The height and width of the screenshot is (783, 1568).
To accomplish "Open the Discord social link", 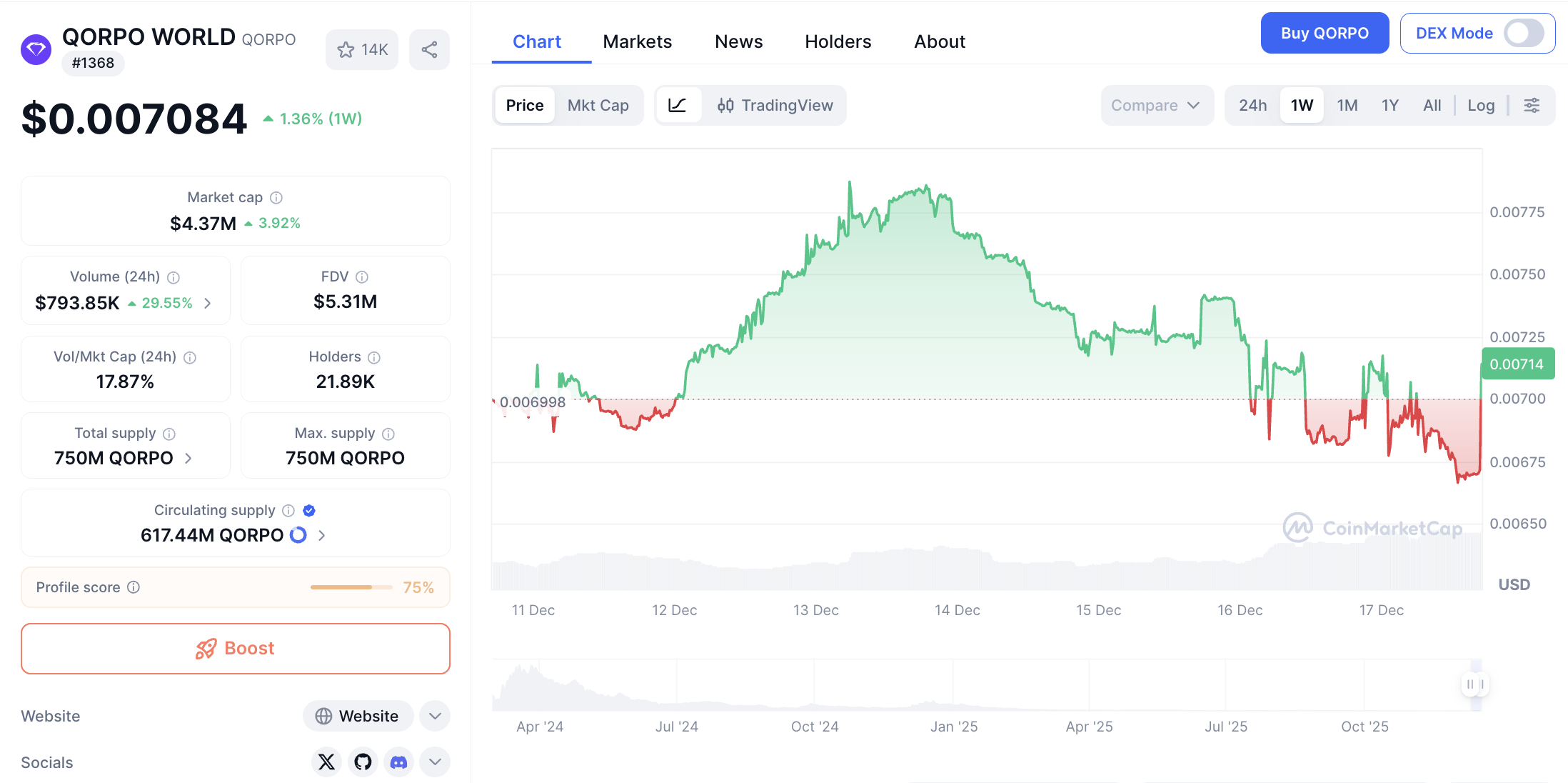I will click(x=398, y=762).
